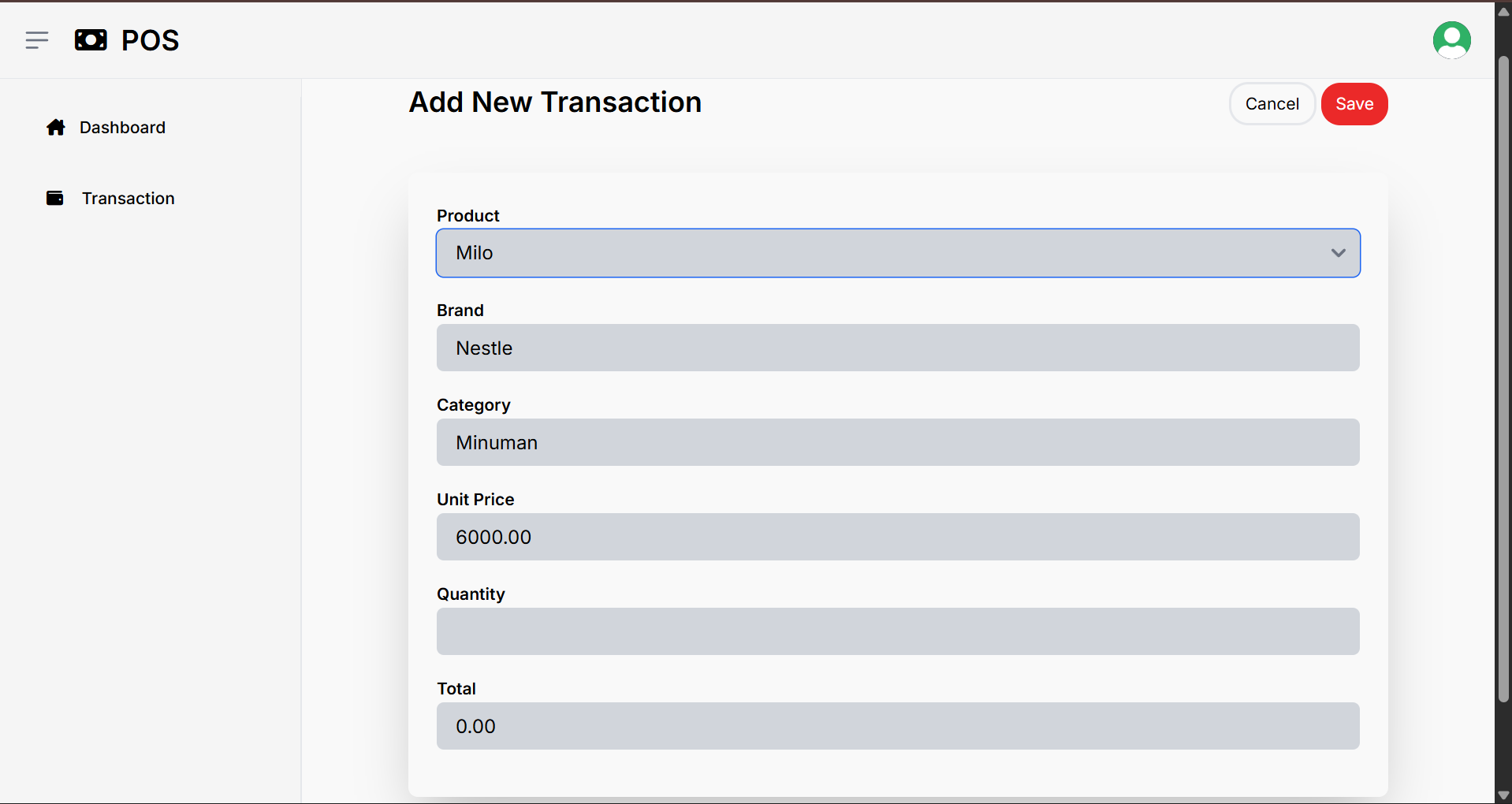Click the page vertical scrollbar thumb
Screen dimensions: 1512x804
coord(1503,378)
